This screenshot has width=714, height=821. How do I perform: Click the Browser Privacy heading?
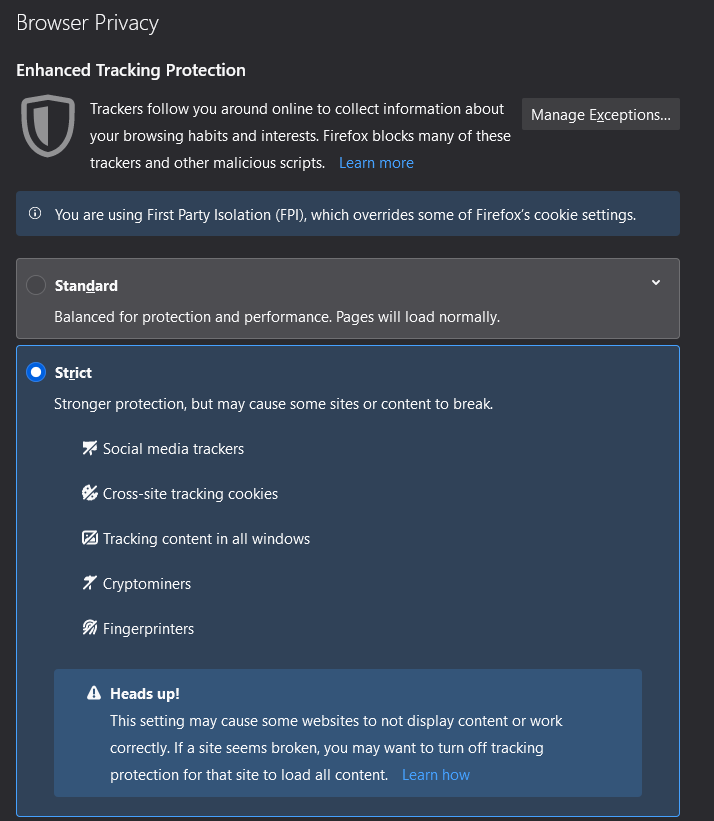tap(87, 23)
